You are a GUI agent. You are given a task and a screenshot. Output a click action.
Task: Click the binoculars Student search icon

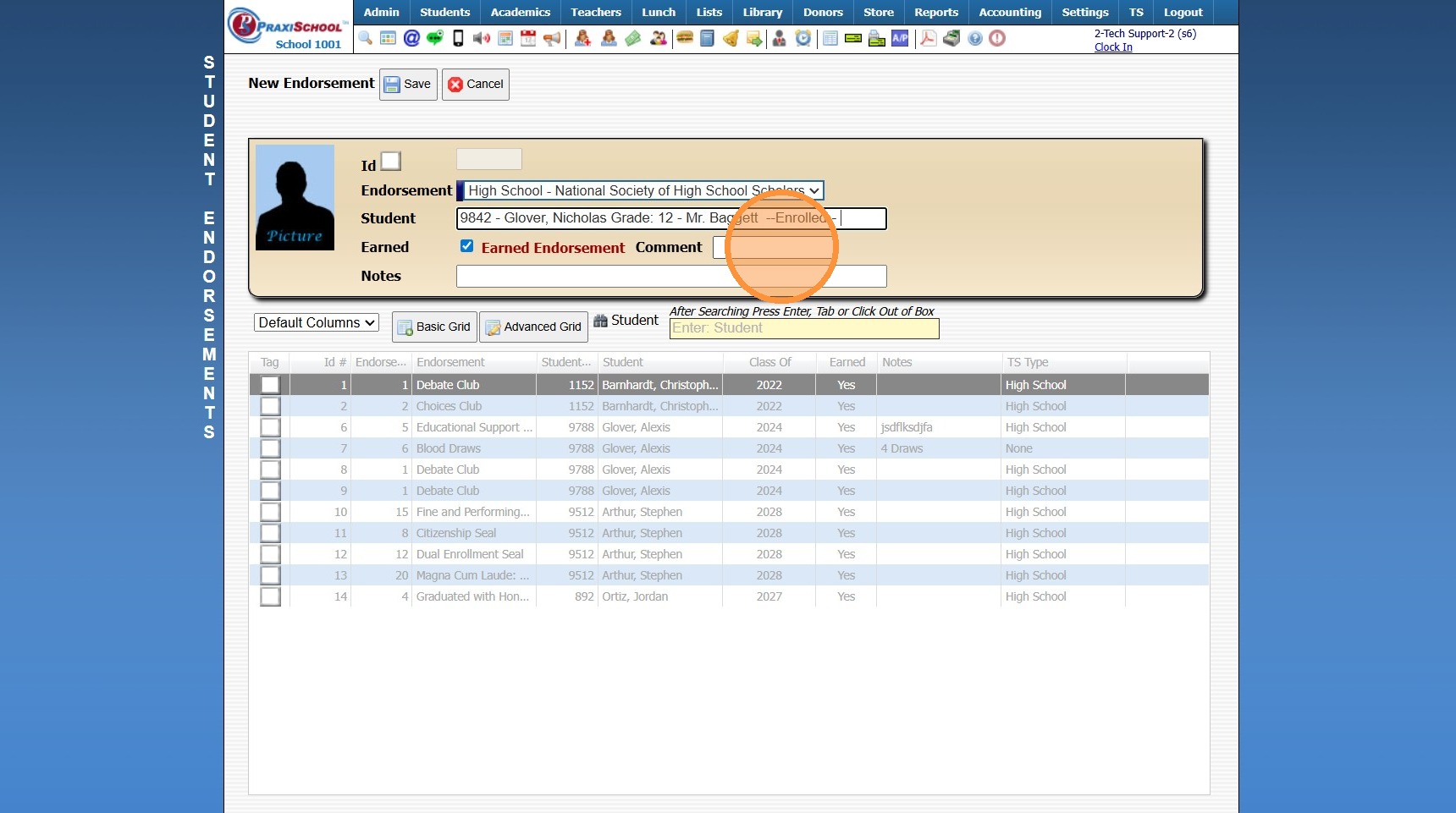pyautogui.click(x=600, y=321)
